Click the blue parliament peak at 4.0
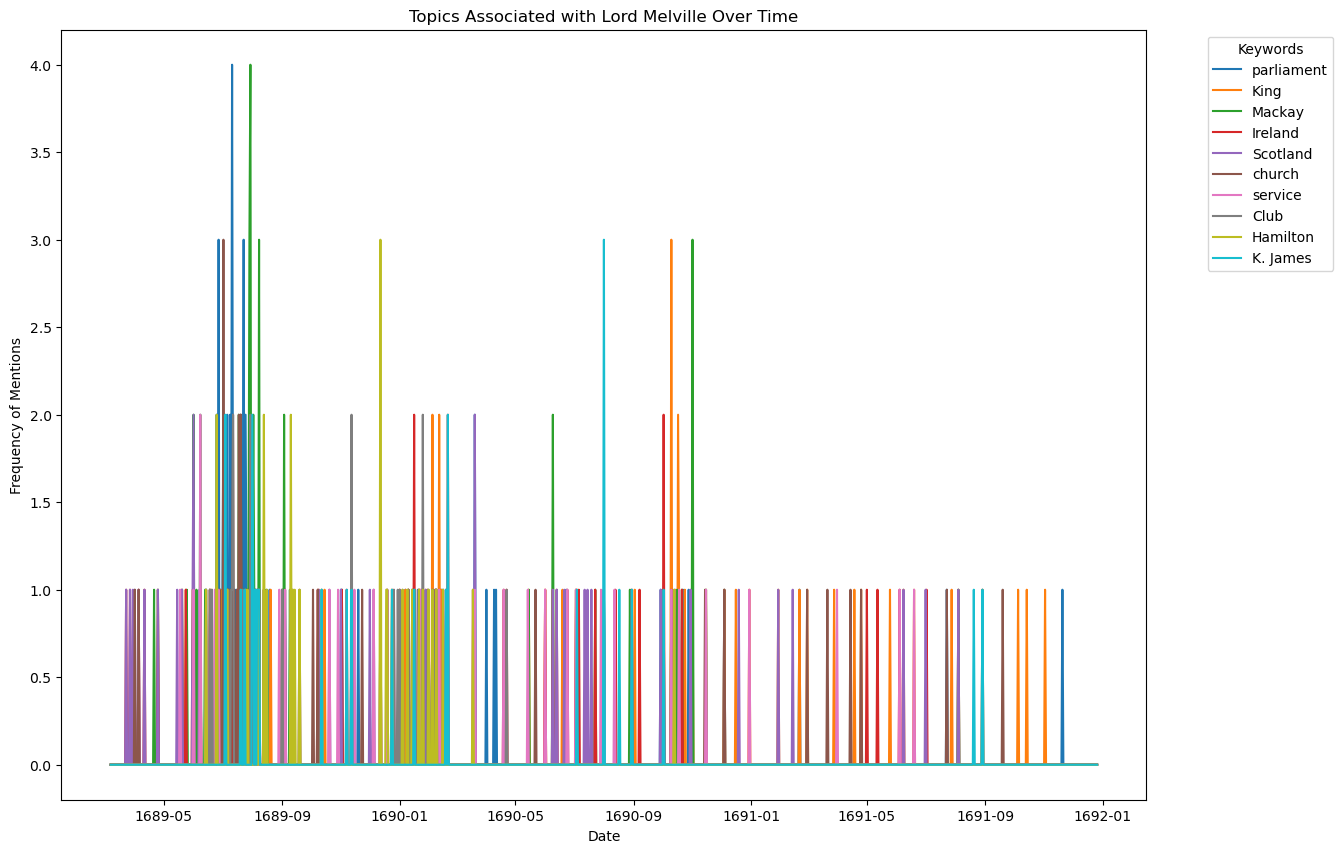 [232, 66]
